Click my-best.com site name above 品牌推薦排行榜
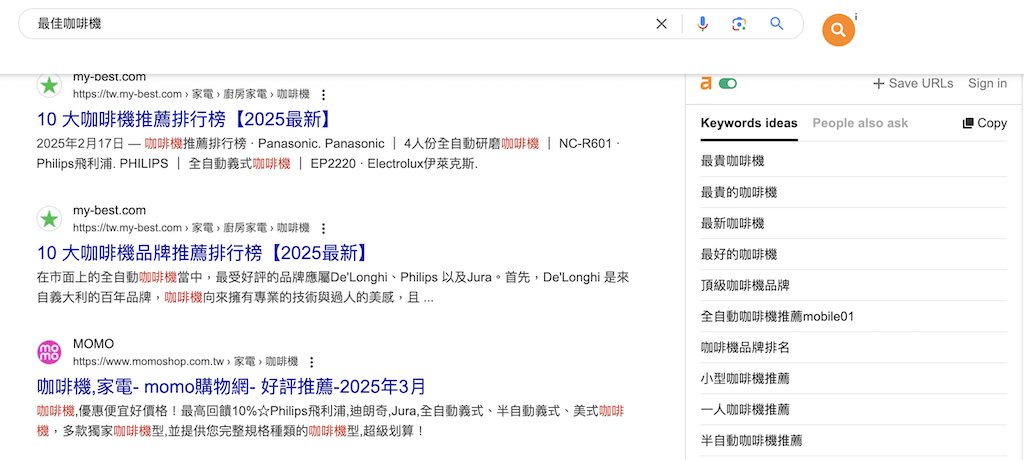1024x460 pixels. point(109,210)
